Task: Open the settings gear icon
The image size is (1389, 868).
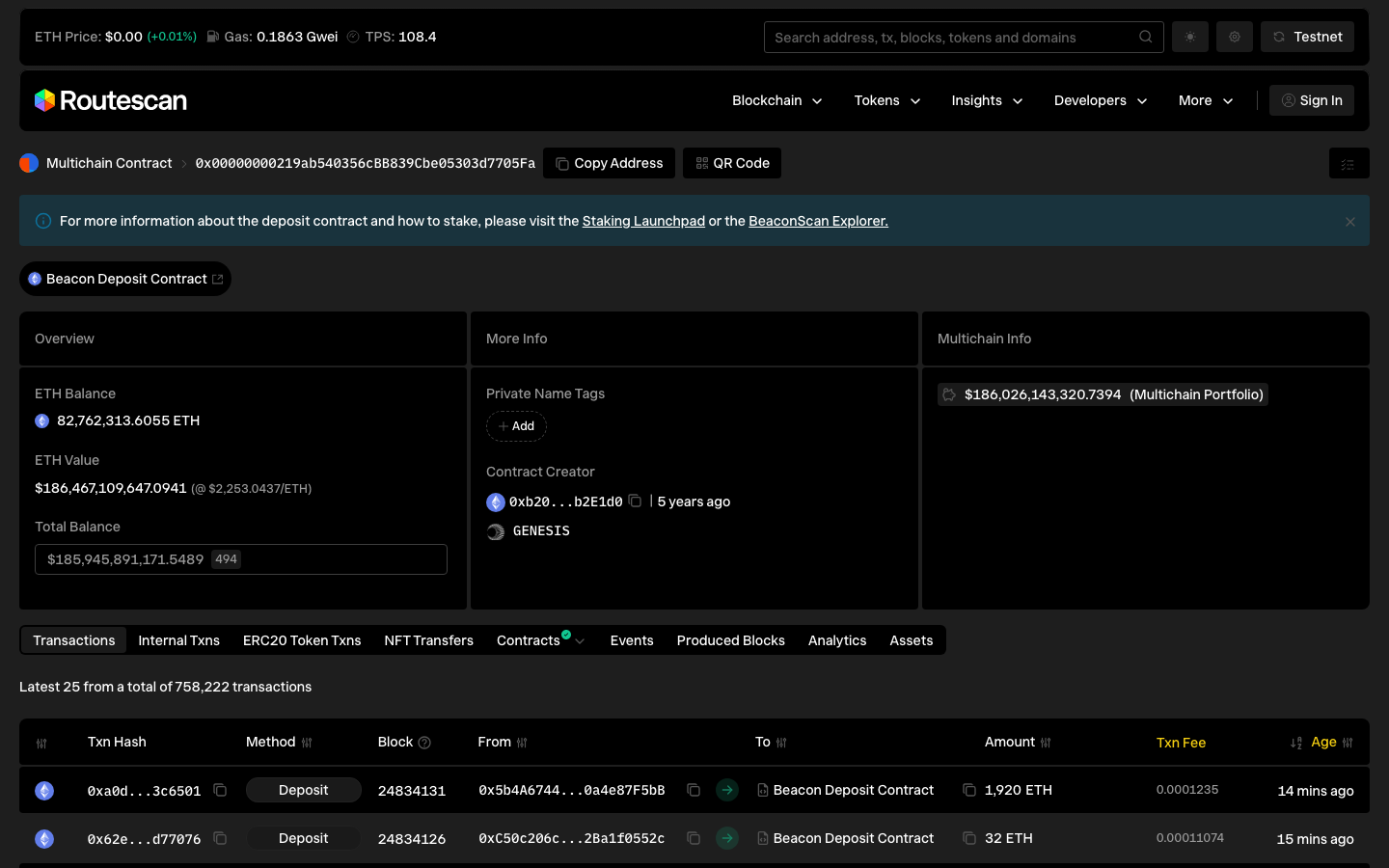Action: click(x=1235, y=37)
